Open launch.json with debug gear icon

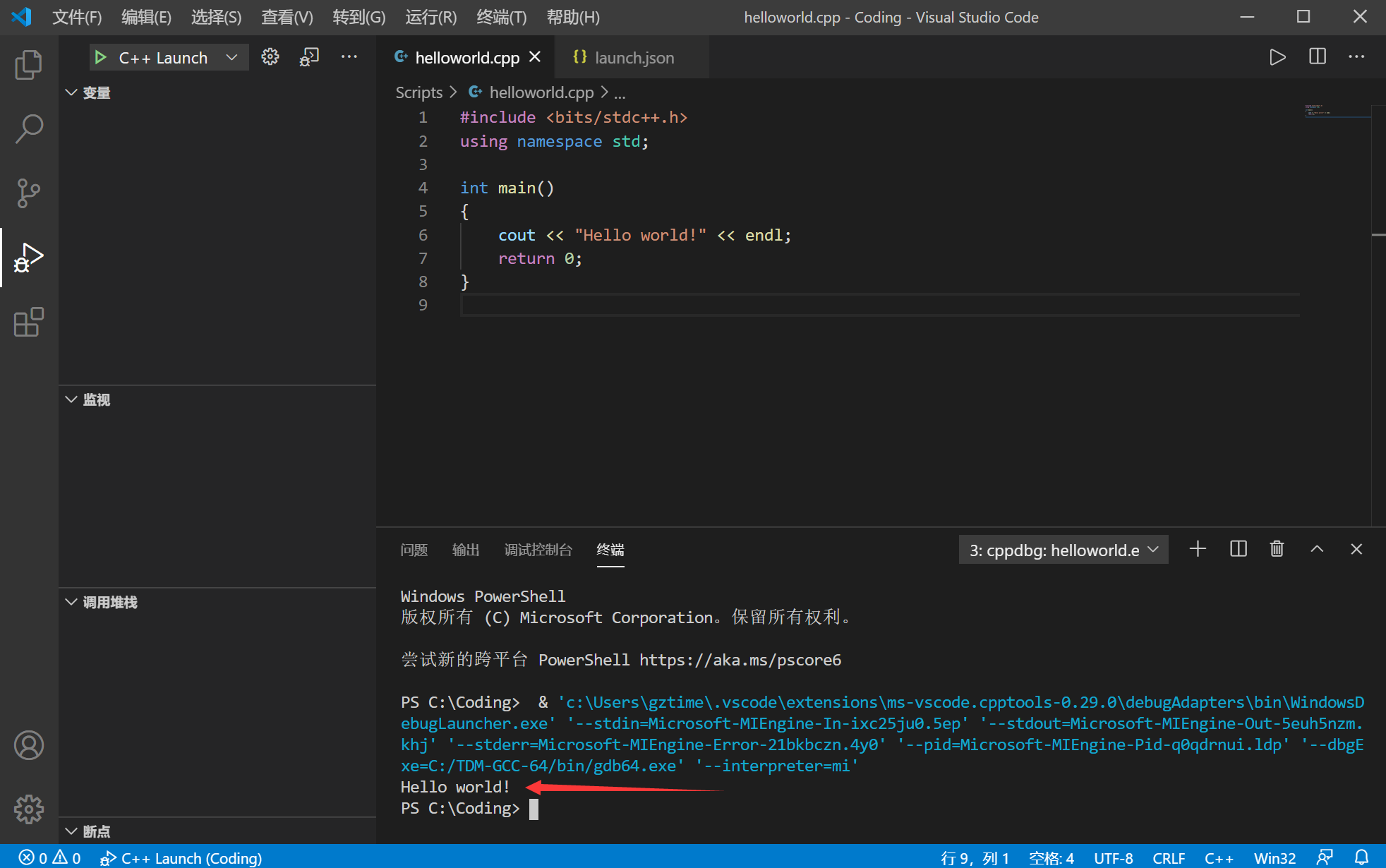[270, 57]
